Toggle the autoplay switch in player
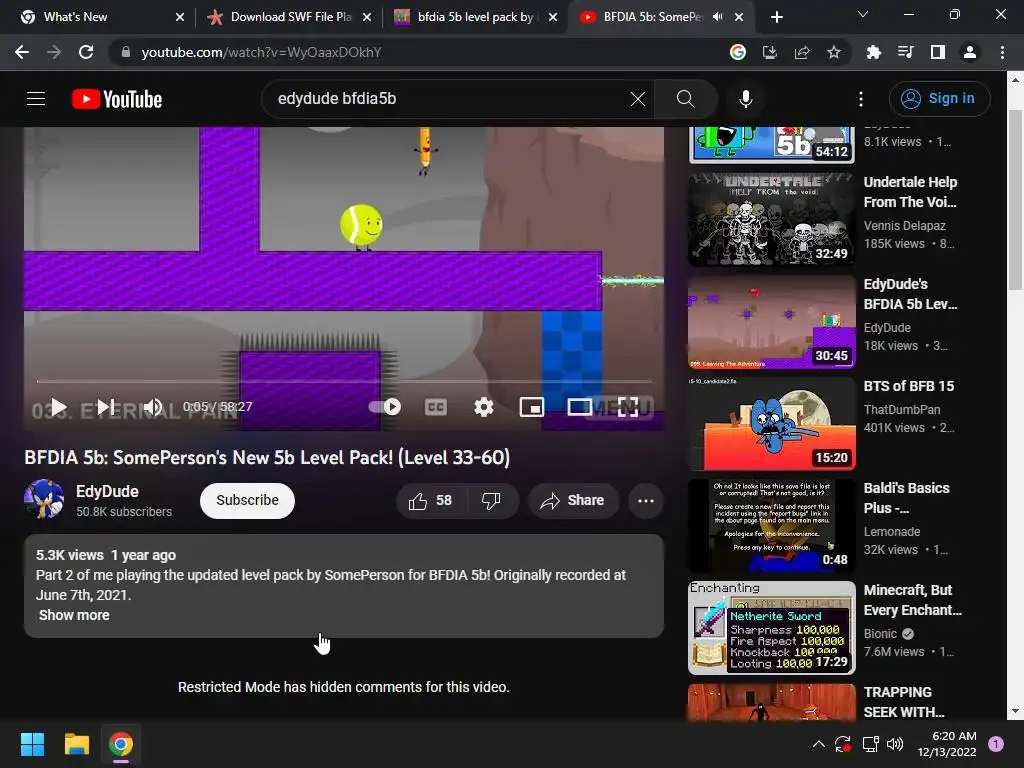The image size is (1024, 768). [x=385, y=407]
